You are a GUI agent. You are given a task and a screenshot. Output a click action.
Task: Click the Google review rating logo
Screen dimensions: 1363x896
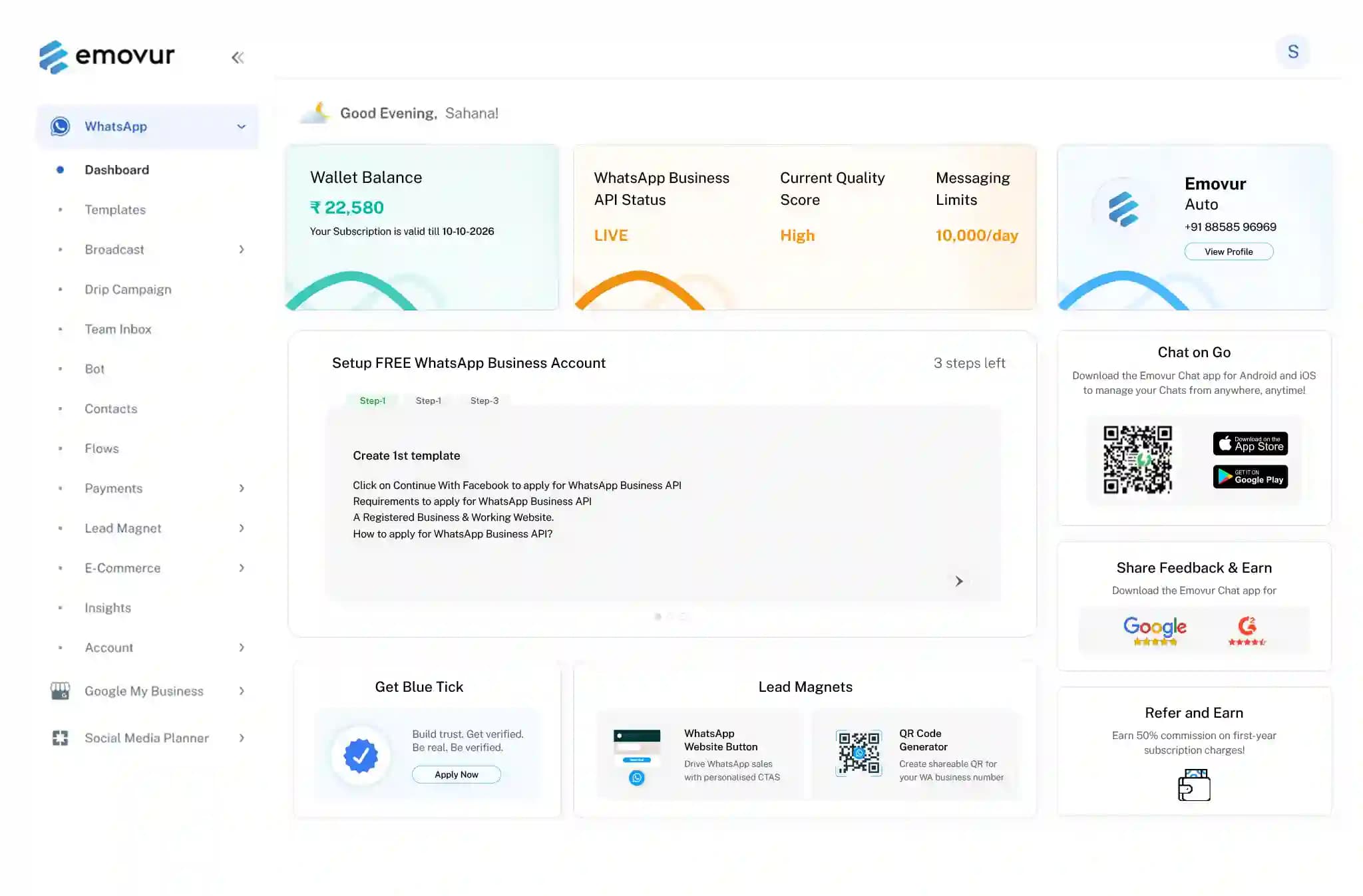1155,631
